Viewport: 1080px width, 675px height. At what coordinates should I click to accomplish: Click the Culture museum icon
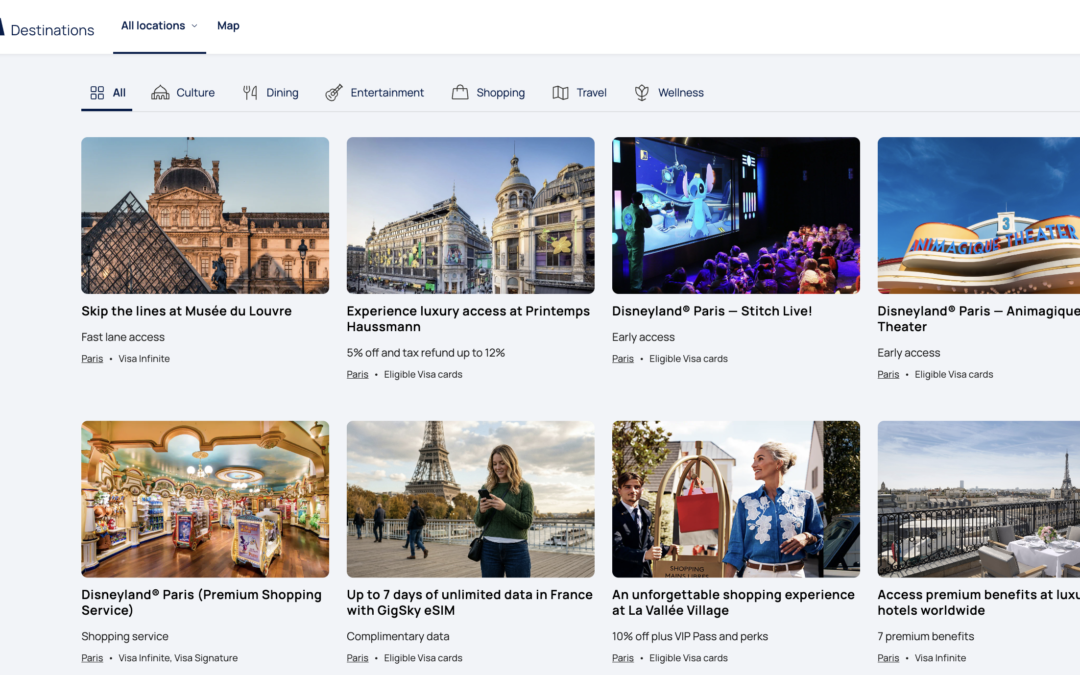(160, 92)
